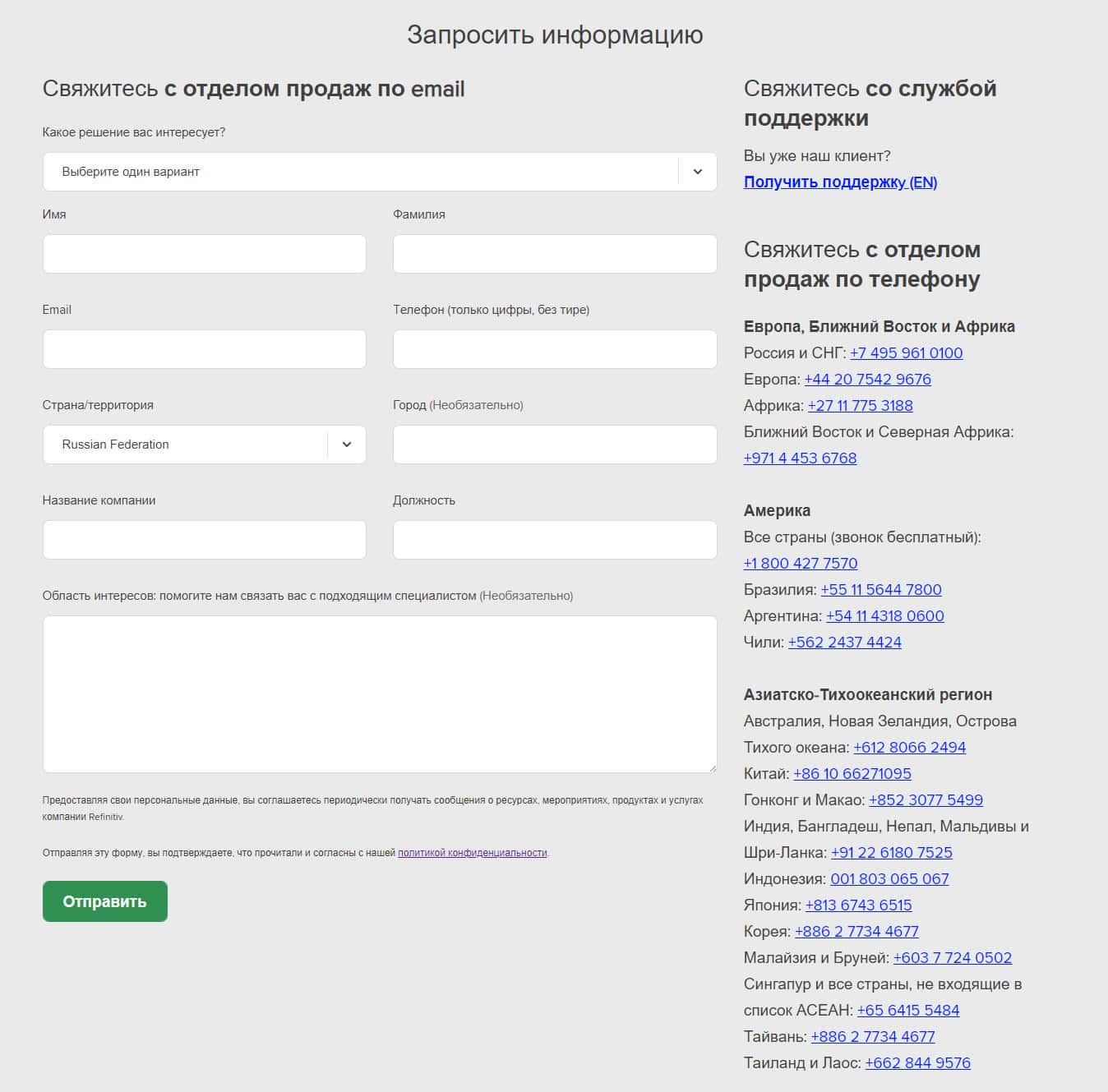Click the Email input field
This screenshot has width=1108, height=1092.
coord(204,349)
